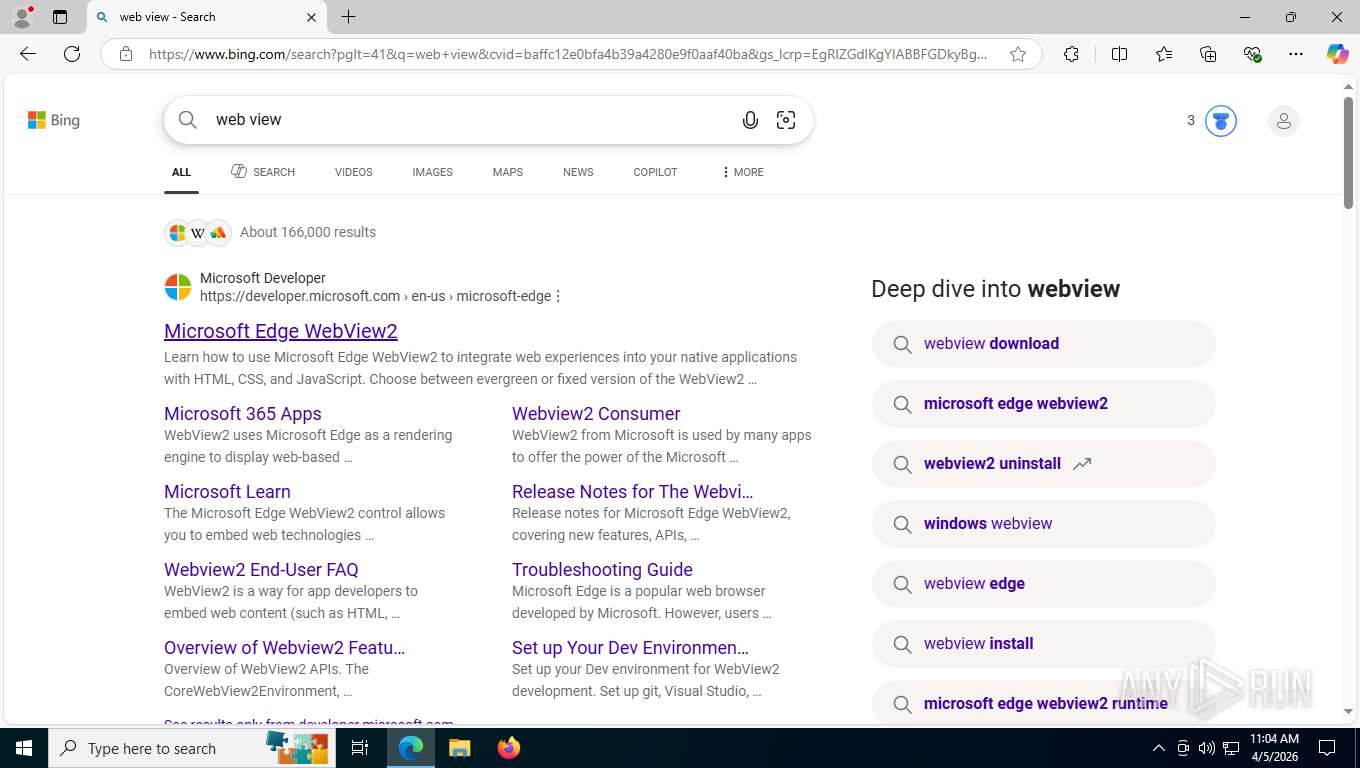1360x768 pixels.
Task: Switch to IMAGES tab
Action: click(x=432, y=172)
